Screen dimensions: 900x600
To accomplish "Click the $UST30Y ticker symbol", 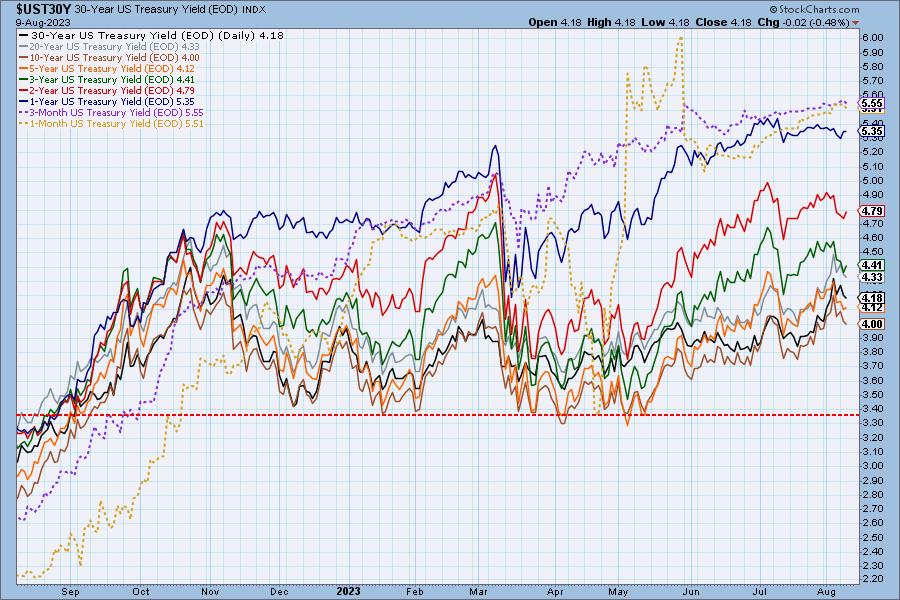I will click(x=44, y=9).
